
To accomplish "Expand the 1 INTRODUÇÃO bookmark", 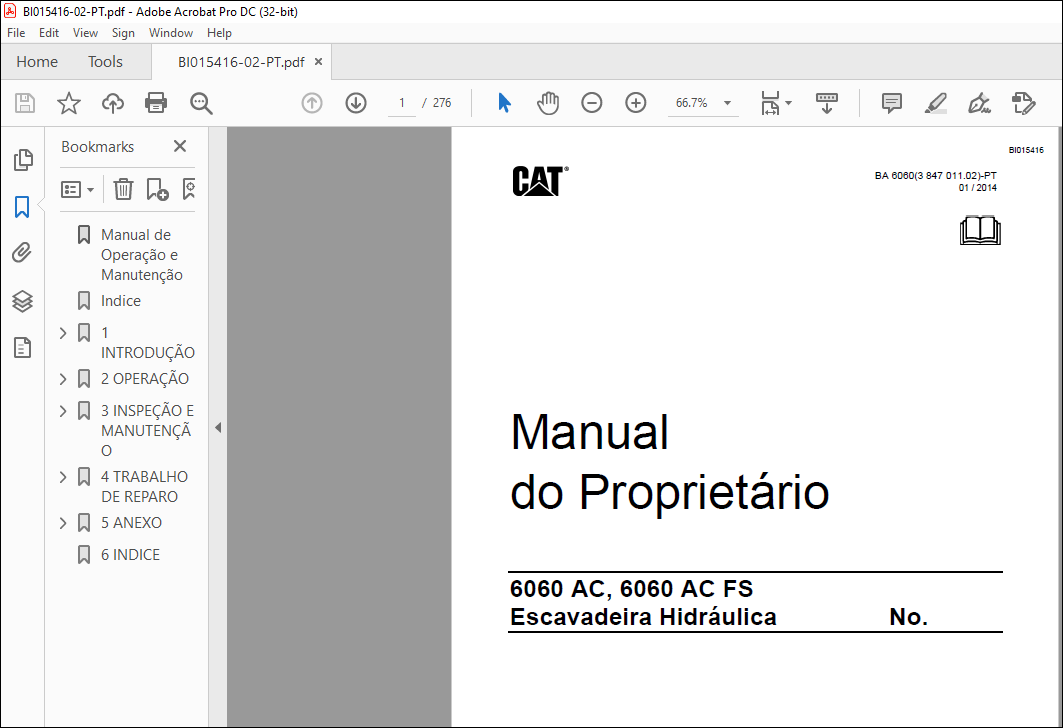I will tap(63, 333).
